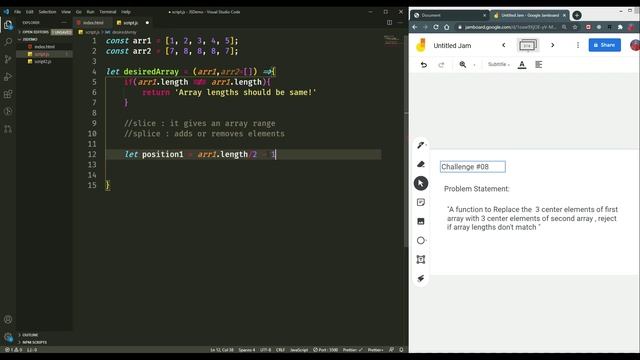Image resolution: width=640 pixels, height=360 pixels.
Task: Open the Chrome extensions puzzle icon
Action: click(x=620, y=27)
